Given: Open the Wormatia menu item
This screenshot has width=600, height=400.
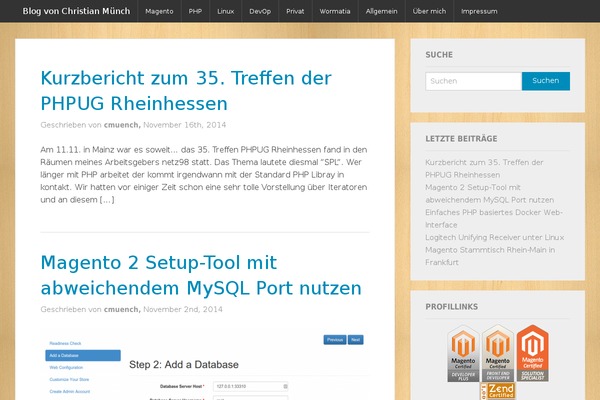Looking at the screenshot, I should [x=335, y=11].
